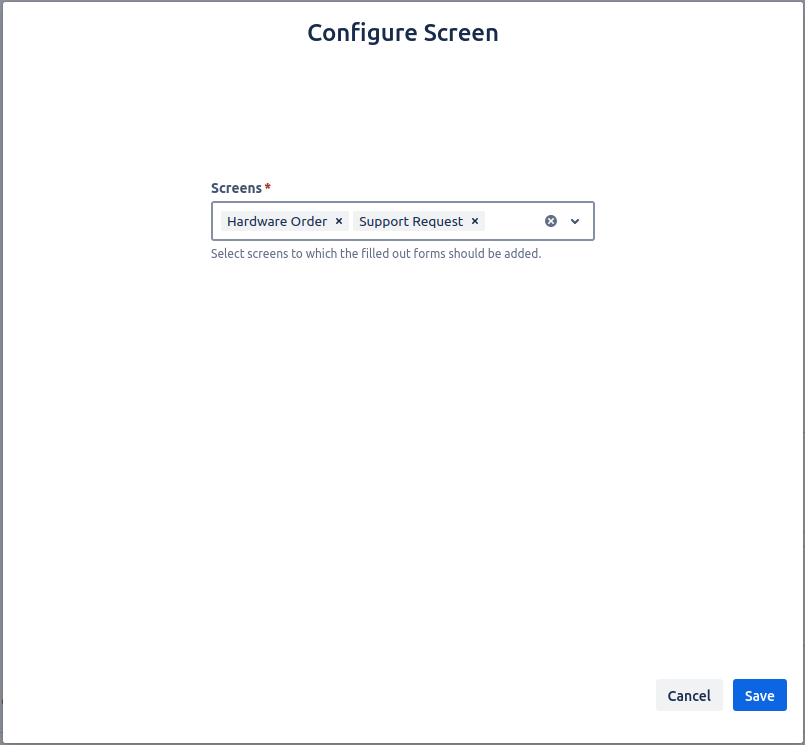Image resolution: width=805 pixels, height=745 pixels.
Task: Select the Hardware Order chip label
Action: tap(277, 221)
